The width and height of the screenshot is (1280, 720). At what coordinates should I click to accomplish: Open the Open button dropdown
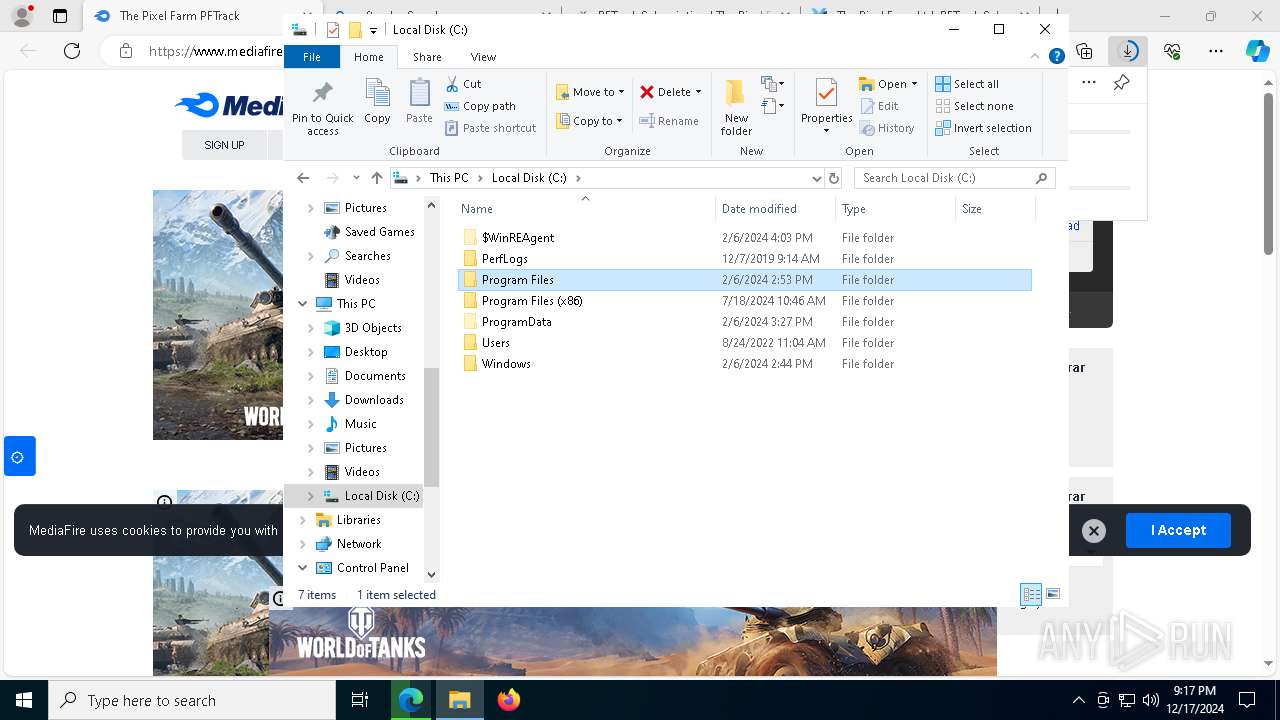[x=914, y=84]
